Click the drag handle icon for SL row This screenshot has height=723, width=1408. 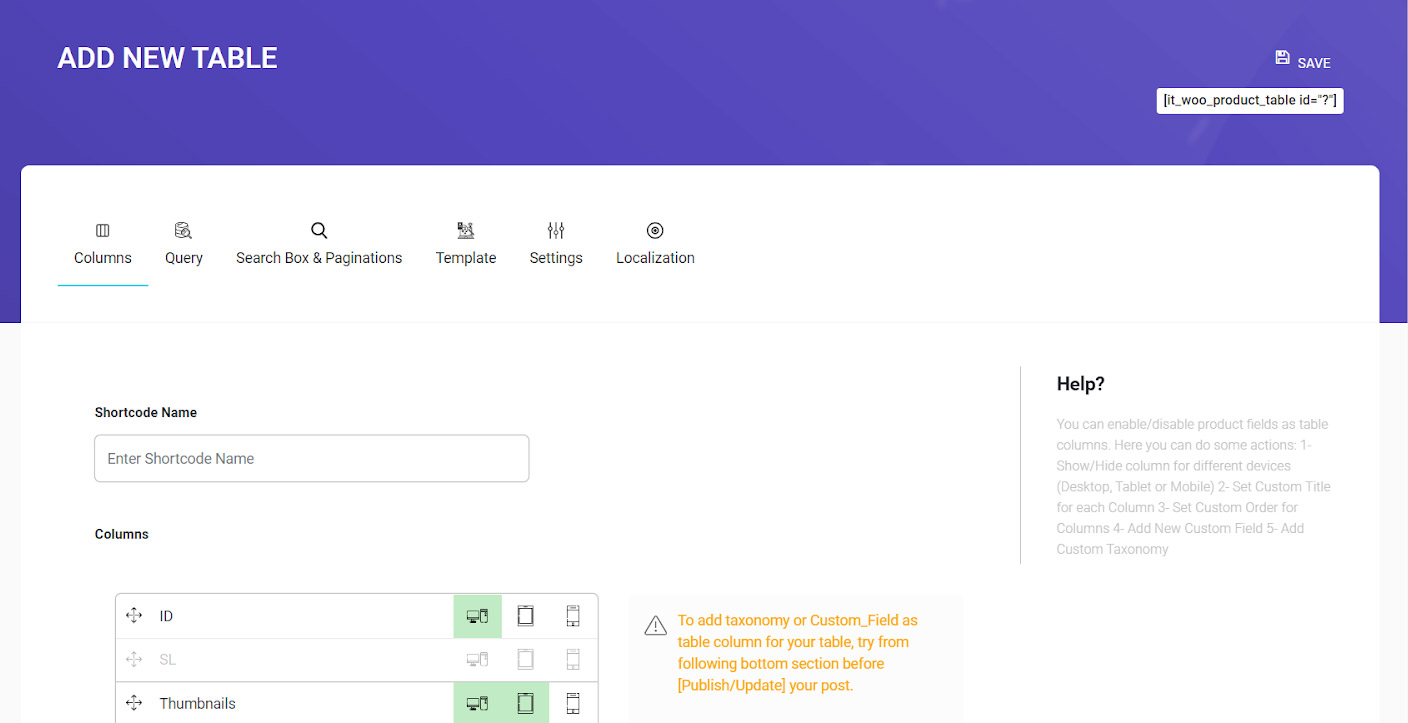point(134,660)
